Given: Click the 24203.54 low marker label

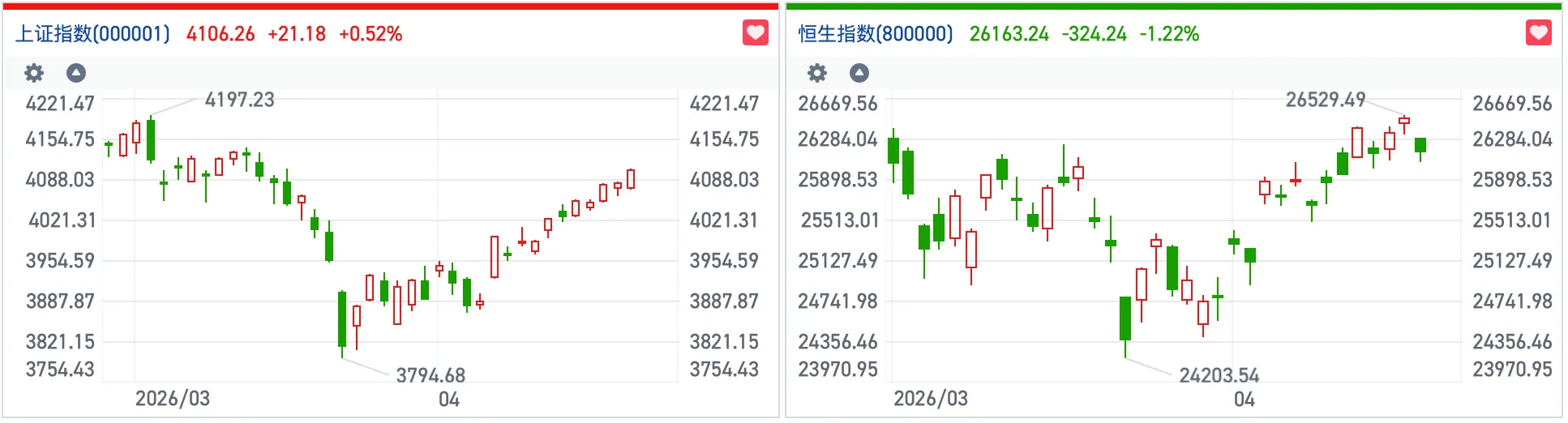Looking at the screenshot, I should tap(1219, 375).
